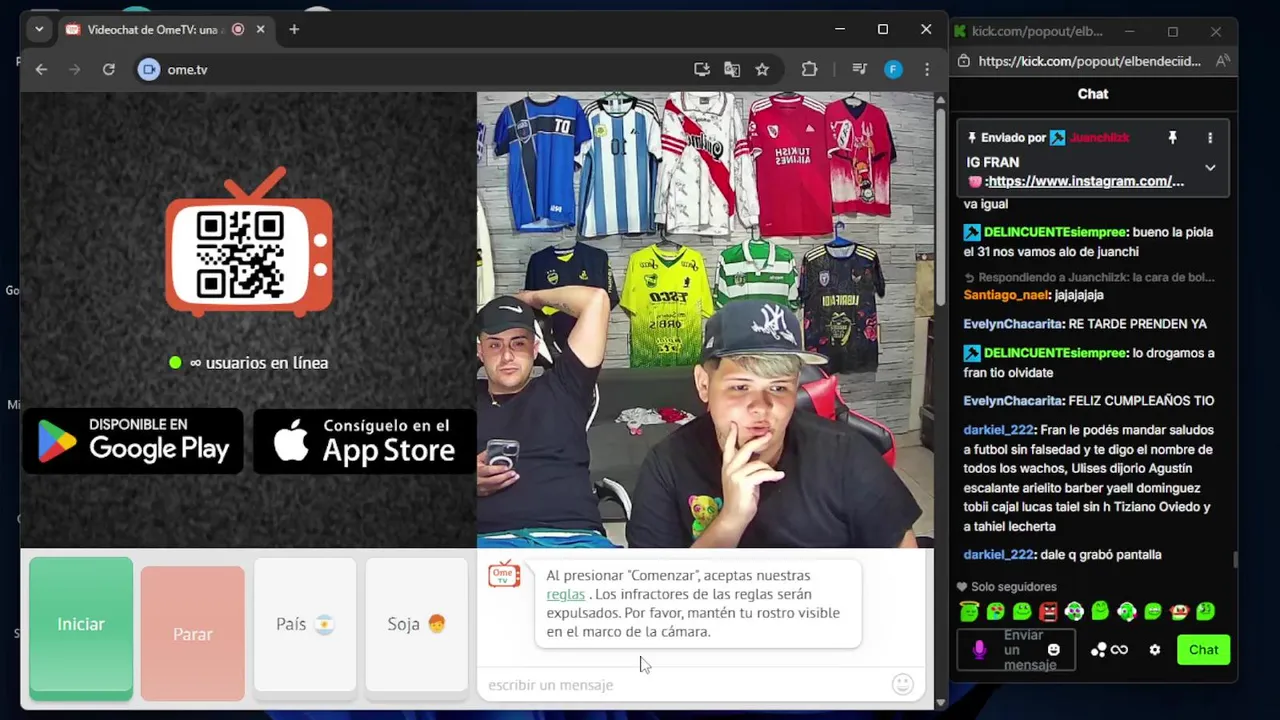Open the Instagram link in pinned message
1280x720 pixels.
click(x=1084, y=181)
